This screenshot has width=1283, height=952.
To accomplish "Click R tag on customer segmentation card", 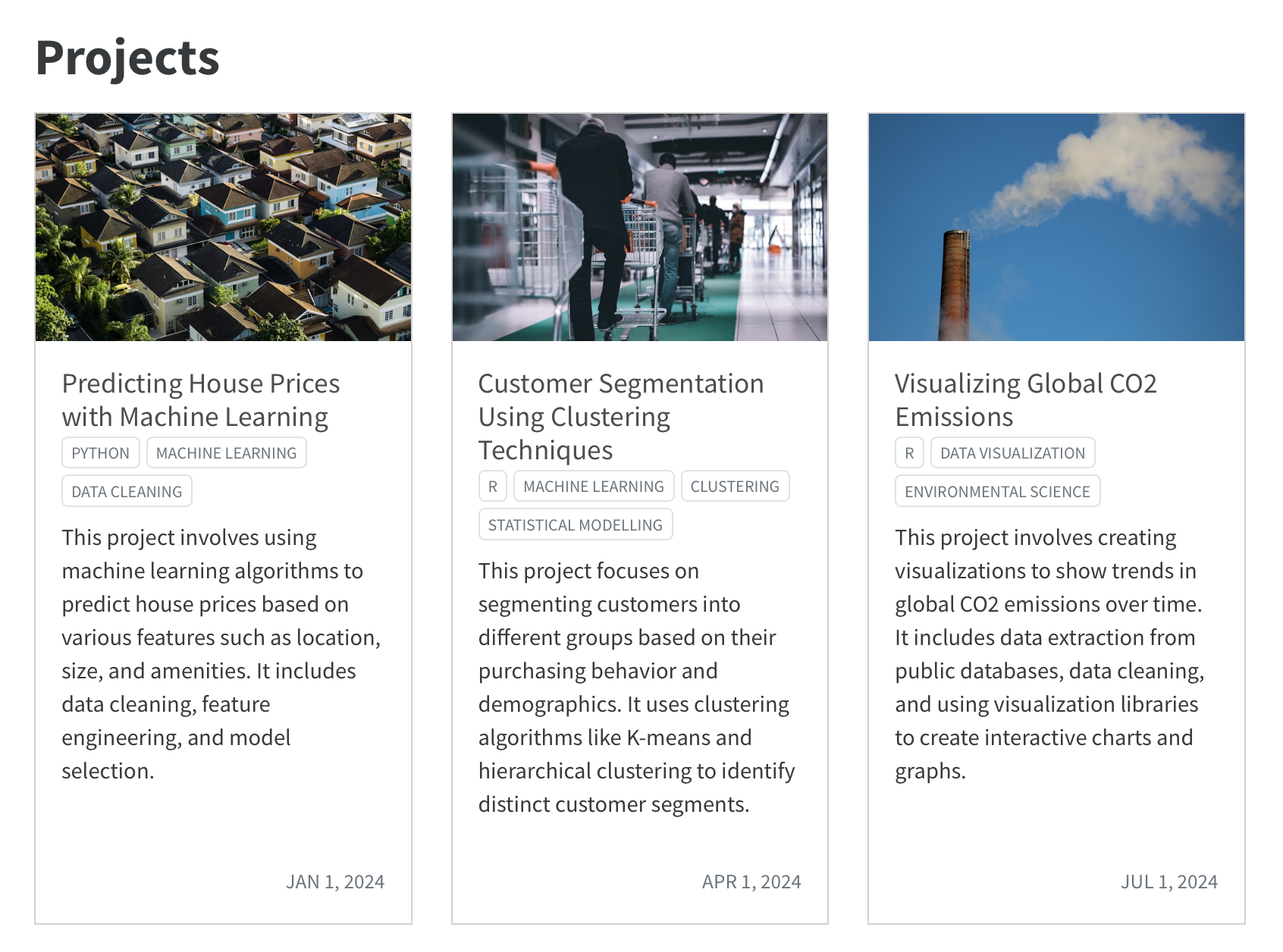I will [x=493, y=487].
